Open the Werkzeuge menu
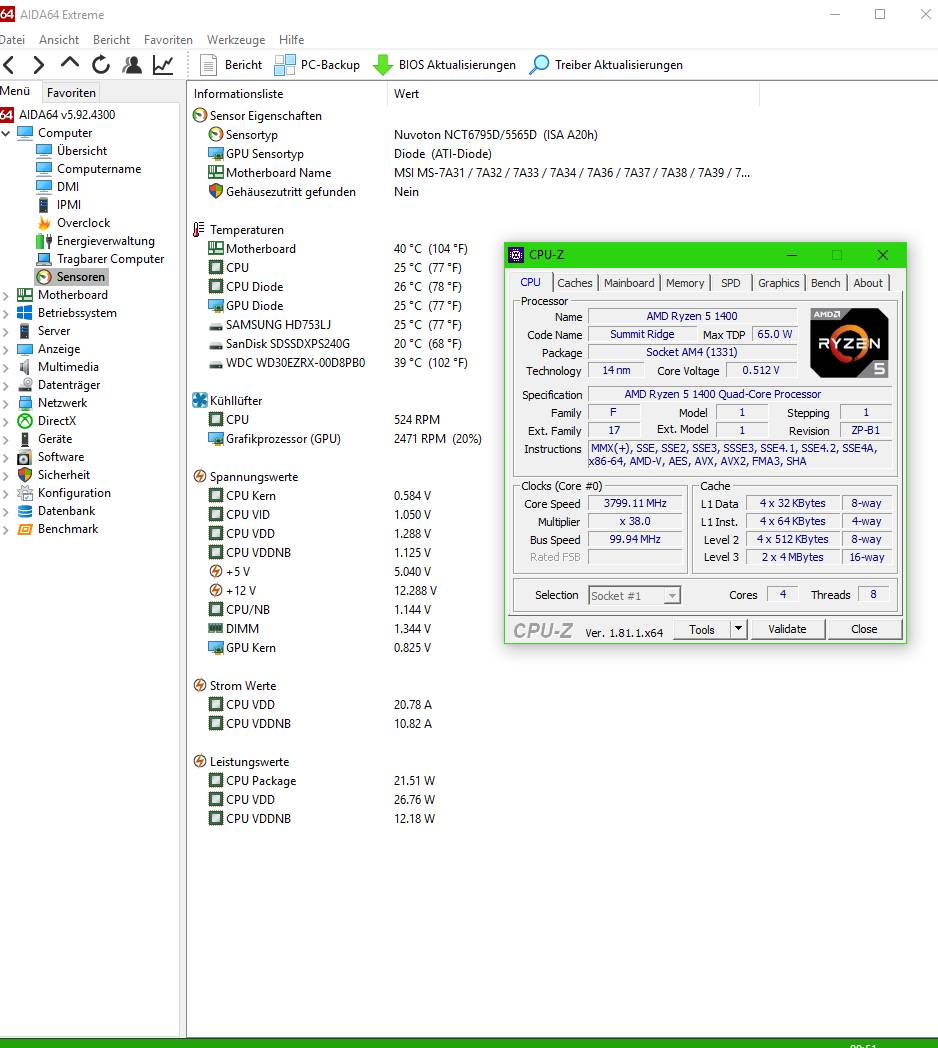938x1048 pixels. coord(236,40)
